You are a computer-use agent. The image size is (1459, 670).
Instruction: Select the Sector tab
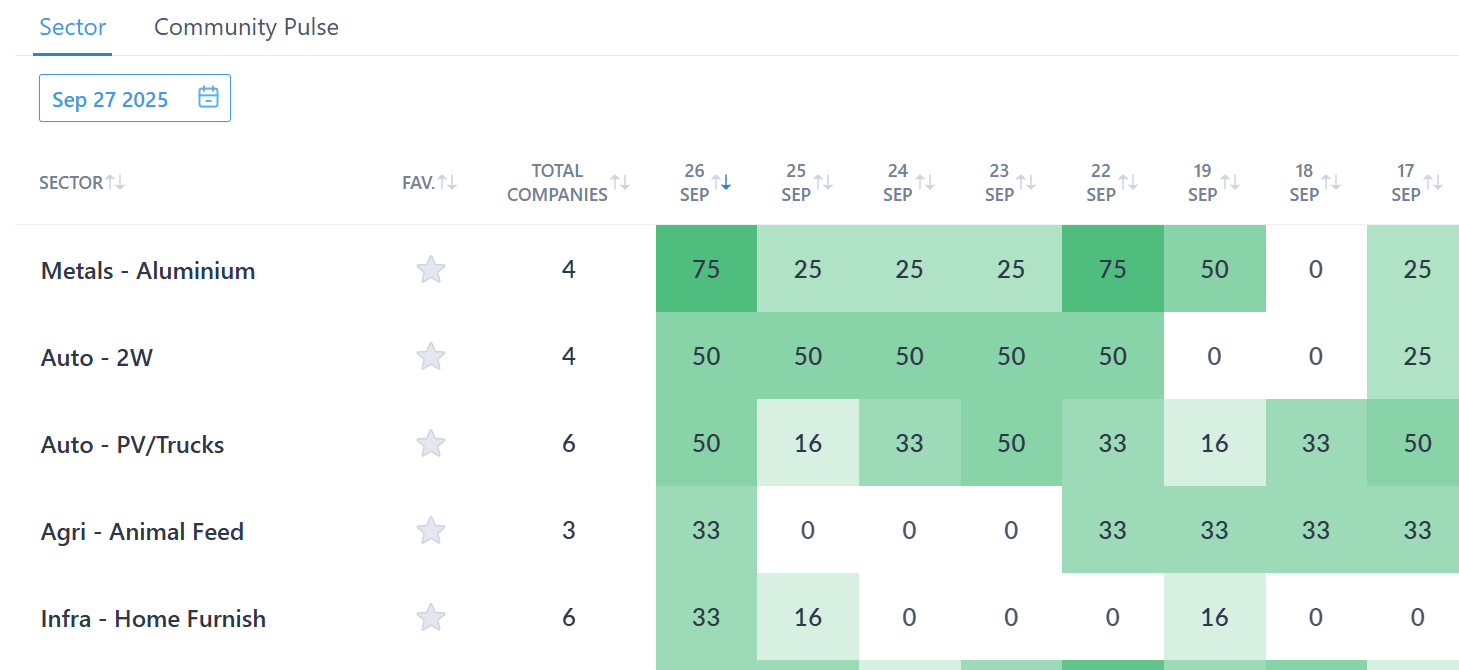[x=73, y=27]
